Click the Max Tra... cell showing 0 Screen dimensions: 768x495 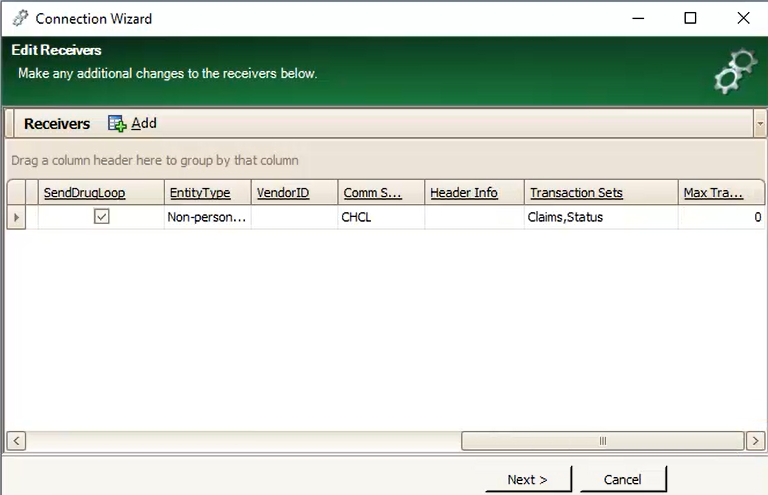pos(721,217)
